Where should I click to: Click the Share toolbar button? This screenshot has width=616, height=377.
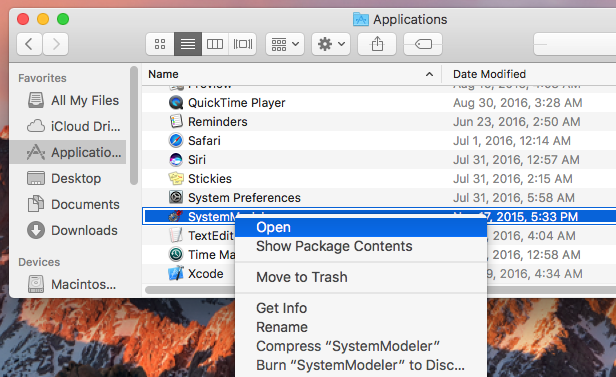(377, 44)
